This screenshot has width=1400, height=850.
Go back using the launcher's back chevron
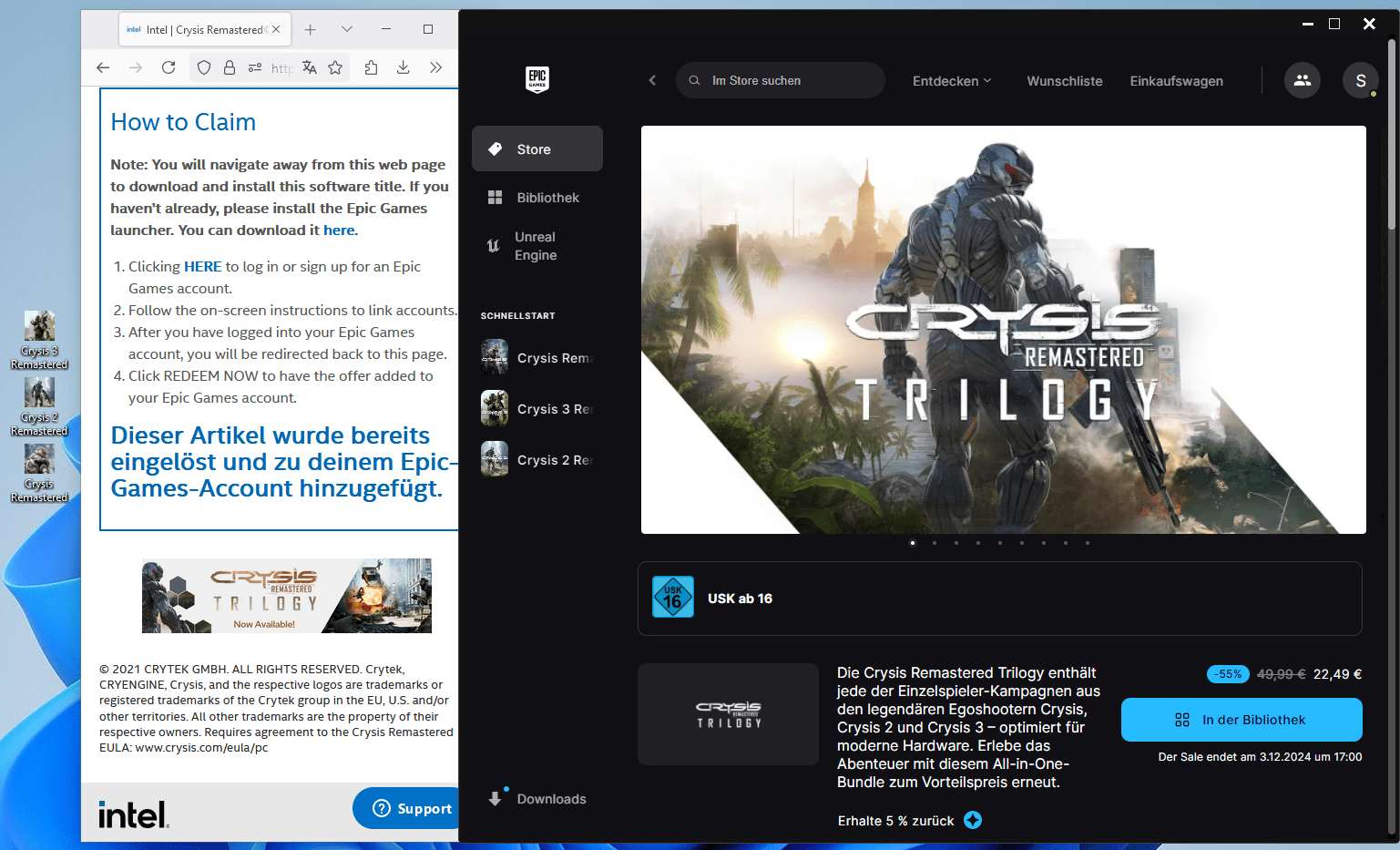pyautogui.click(x=652, y=80)
